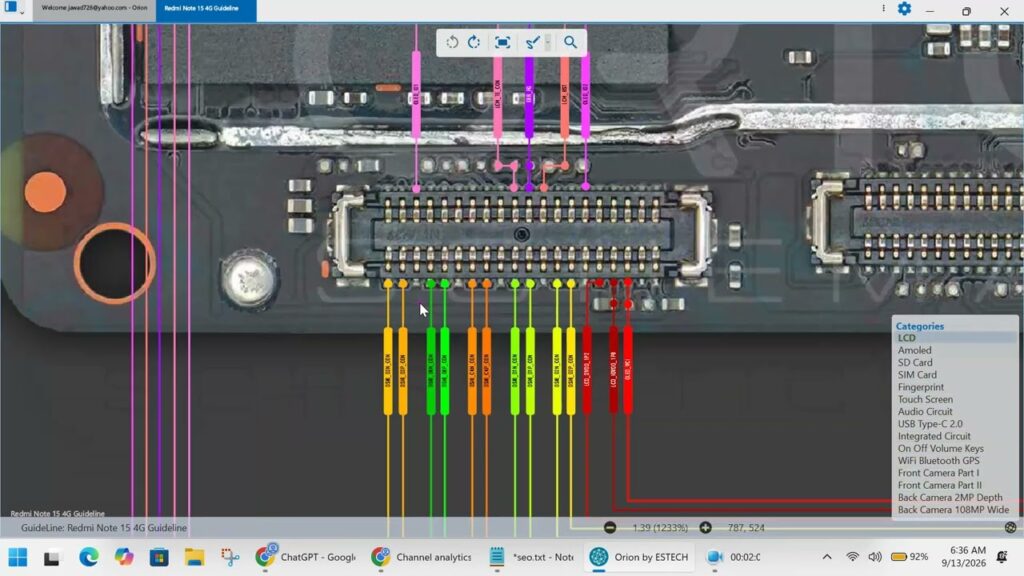Select LCD category

tap(906, 338)
